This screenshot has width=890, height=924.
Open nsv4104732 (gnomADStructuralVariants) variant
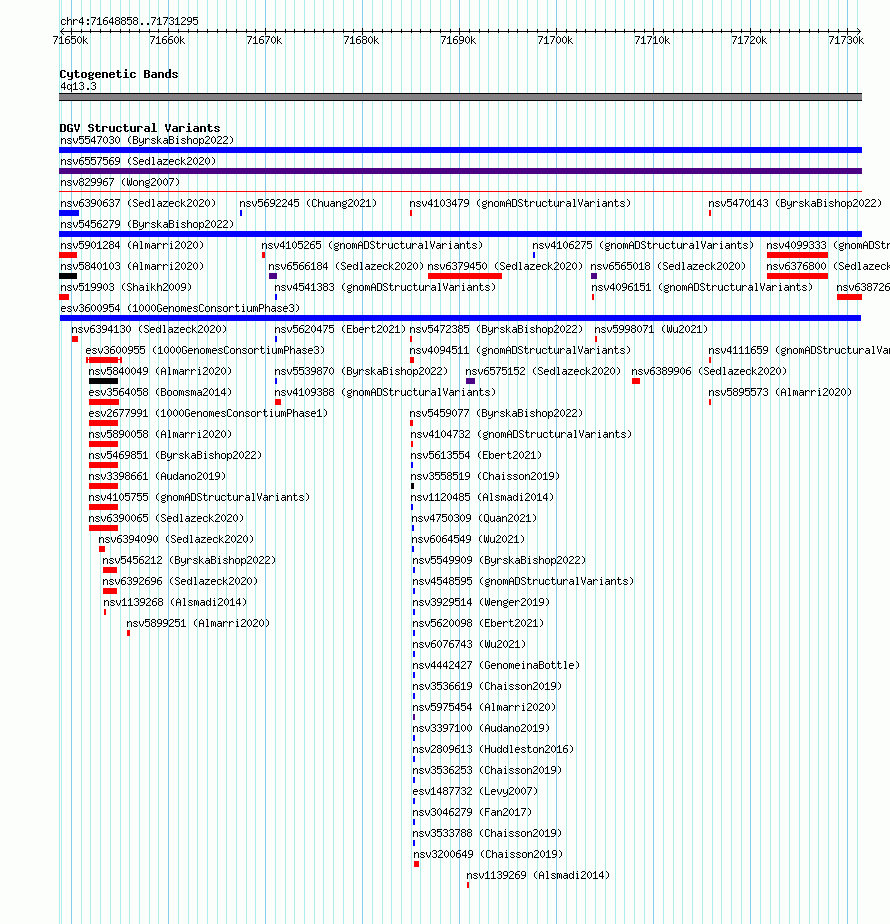[521, 434]
